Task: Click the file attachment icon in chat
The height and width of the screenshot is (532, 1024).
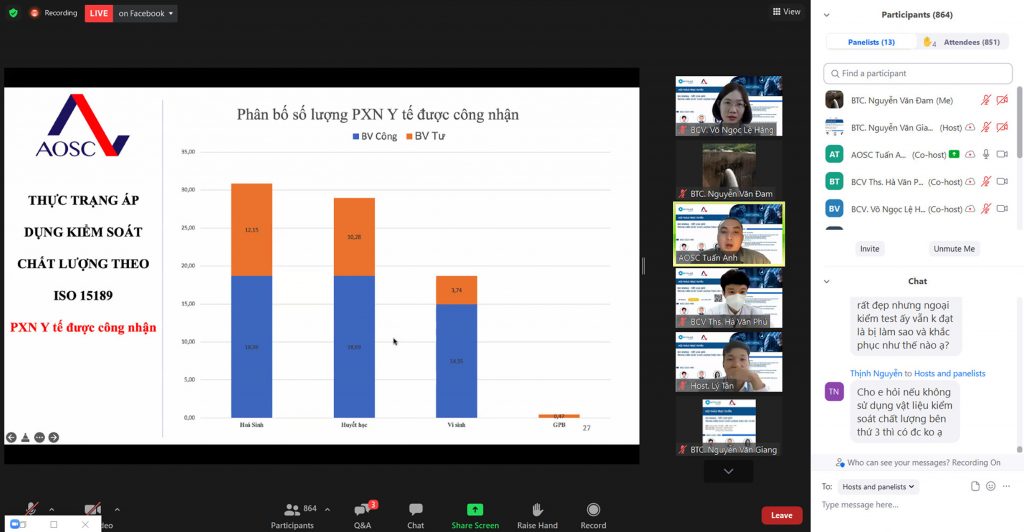Action: (x=975, y=486)
